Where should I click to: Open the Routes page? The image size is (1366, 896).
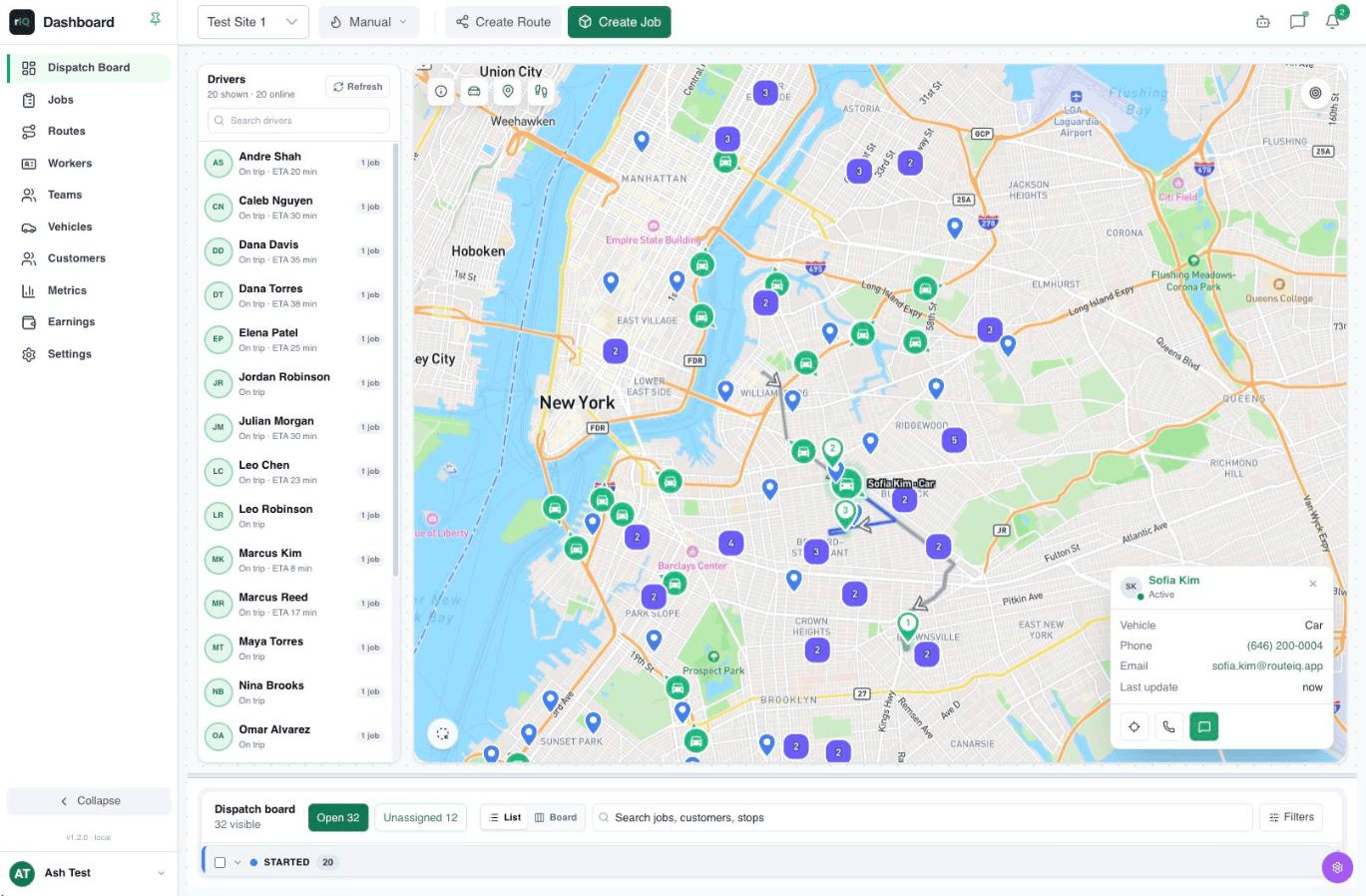pos(89,131)
